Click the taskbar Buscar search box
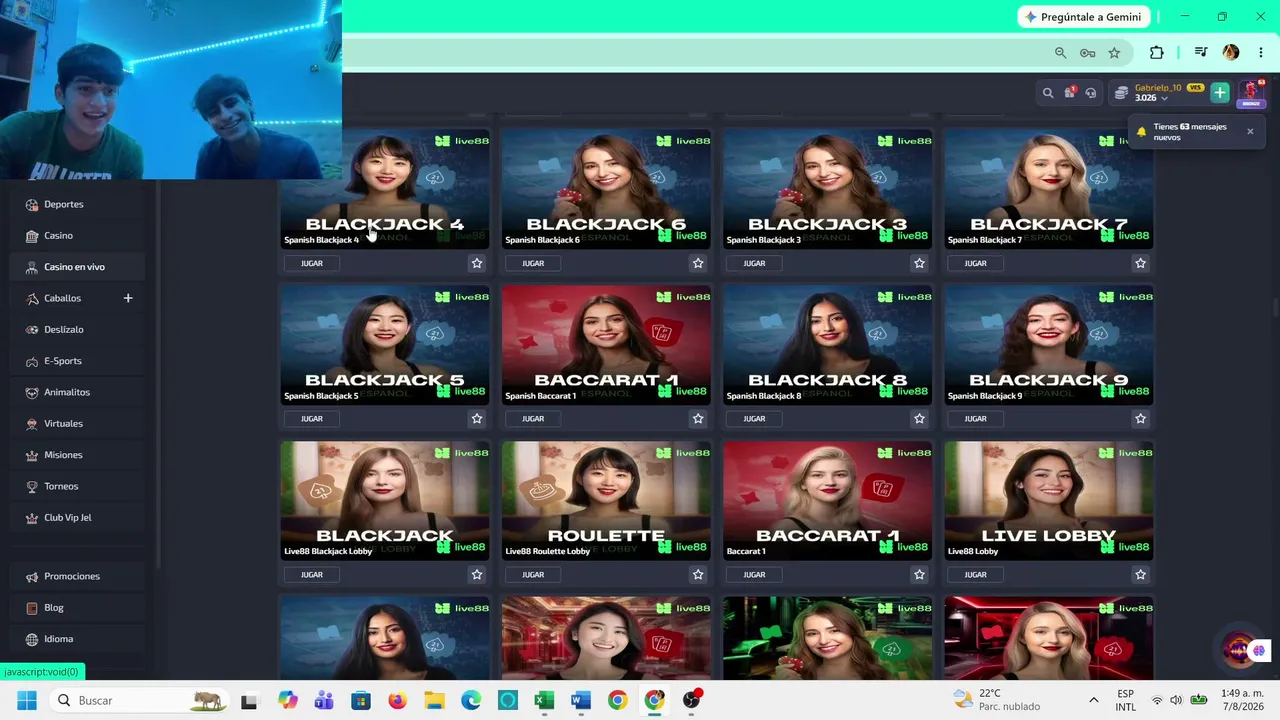This screenshot has width=1280, height=720. click(x=140, y=700)
